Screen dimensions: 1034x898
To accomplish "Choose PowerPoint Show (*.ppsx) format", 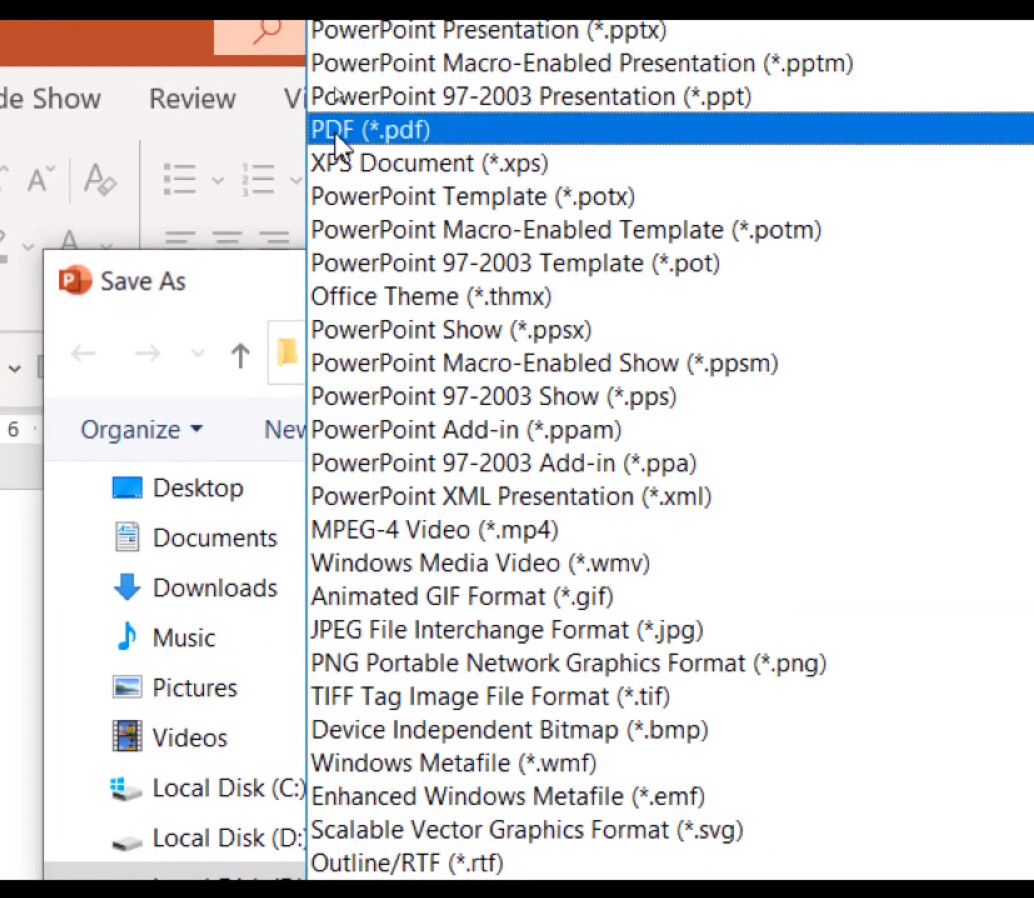I will click(x=450, y=329).
